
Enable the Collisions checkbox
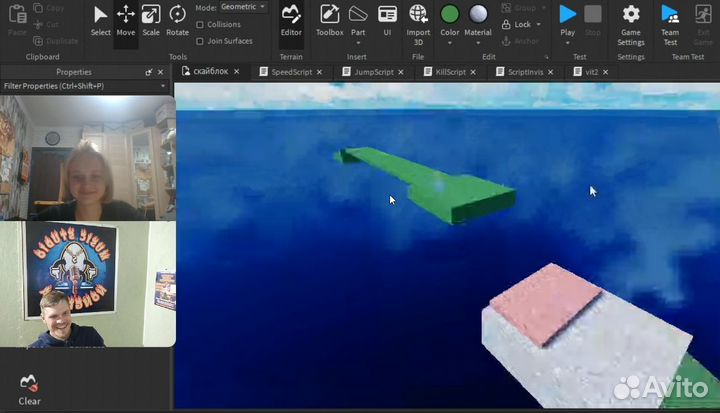201,25
